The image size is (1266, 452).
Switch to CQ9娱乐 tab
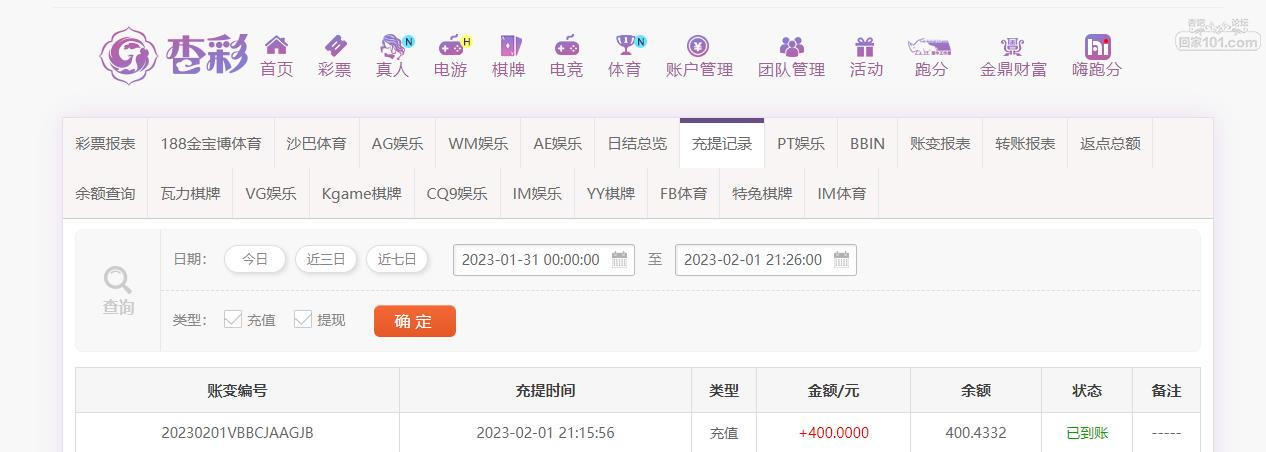point(457,193)
